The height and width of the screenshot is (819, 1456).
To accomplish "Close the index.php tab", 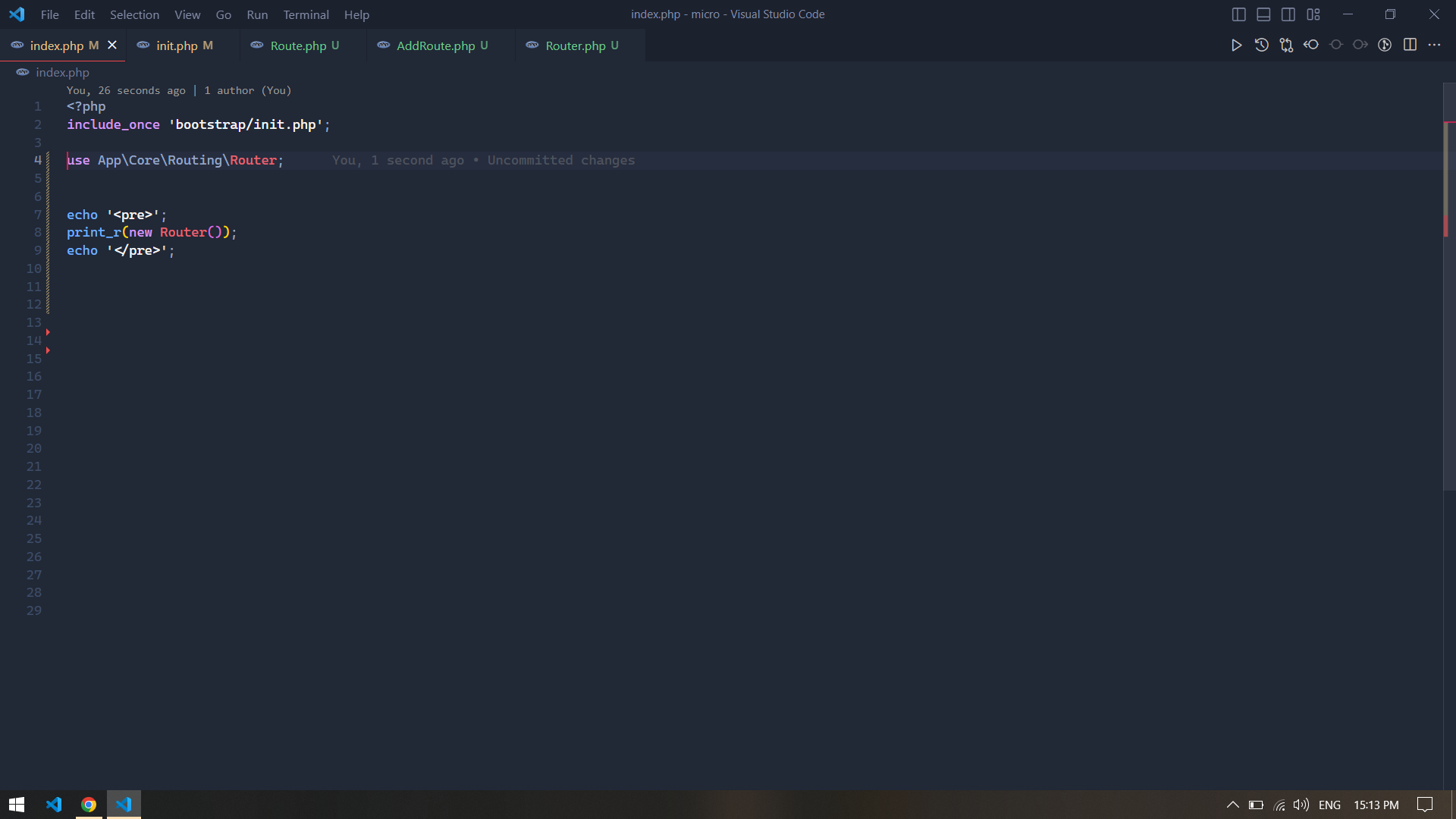I will pos(112,45).
